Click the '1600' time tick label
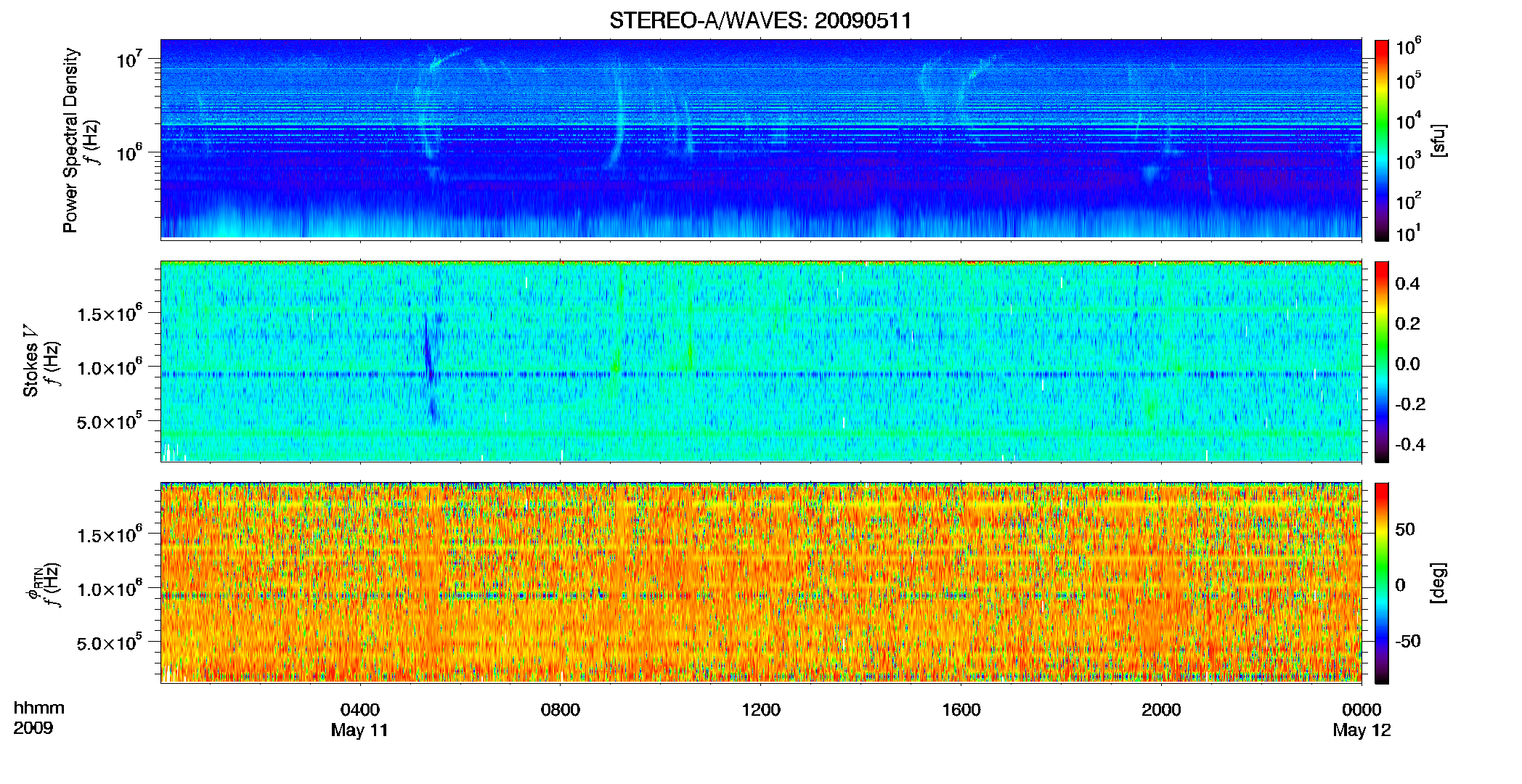Screen dimensions: 1522x784 (961, 710)
